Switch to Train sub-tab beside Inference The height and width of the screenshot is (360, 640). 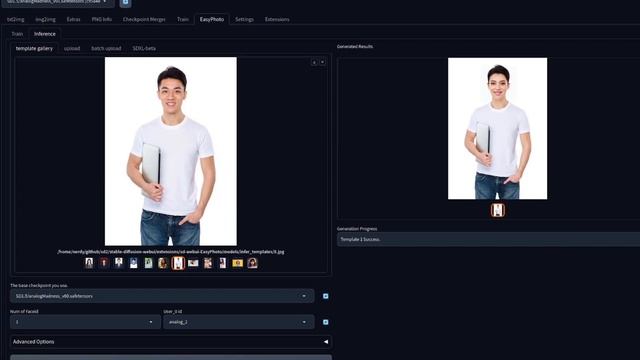coord(17,34)
